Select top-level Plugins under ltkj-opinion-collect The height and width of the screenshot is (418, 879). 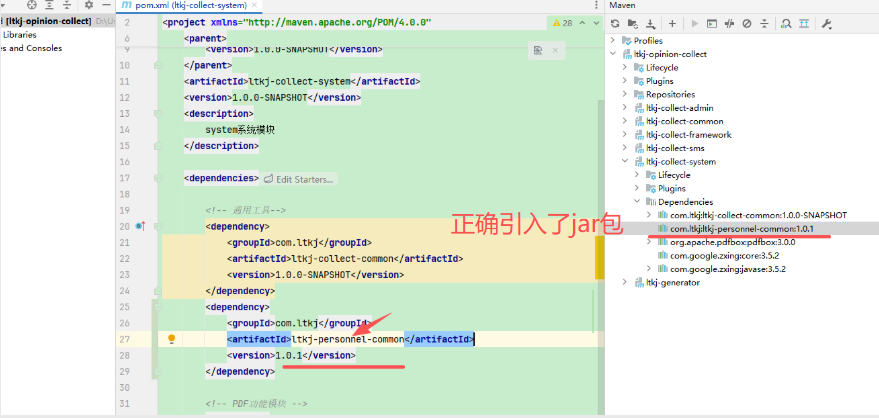click(x=659, y=81)
